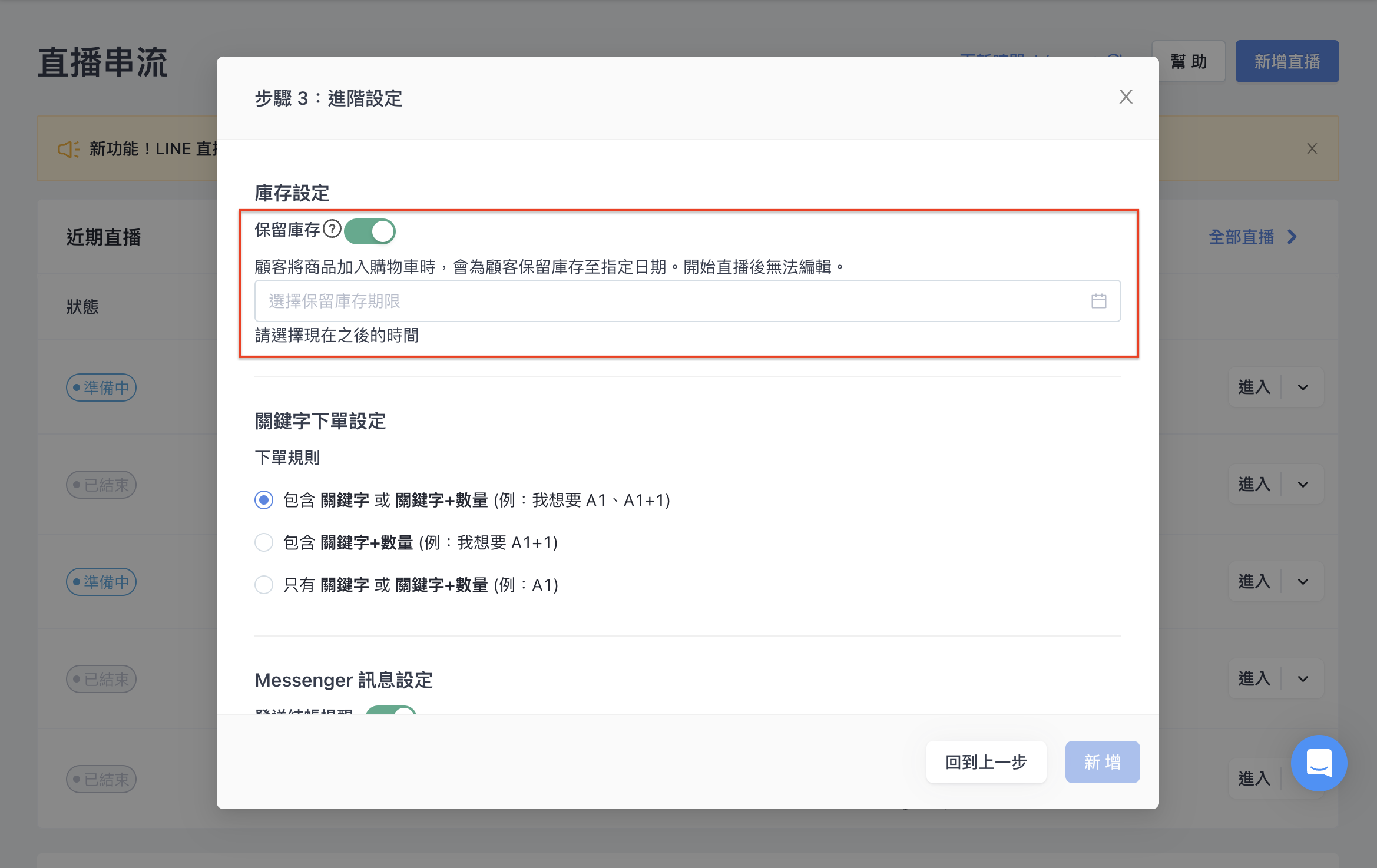Click the 關鍵字下單設定 section heading
Screen dimensions: 1377x868
pyautogui.click(x=320, y=421)
